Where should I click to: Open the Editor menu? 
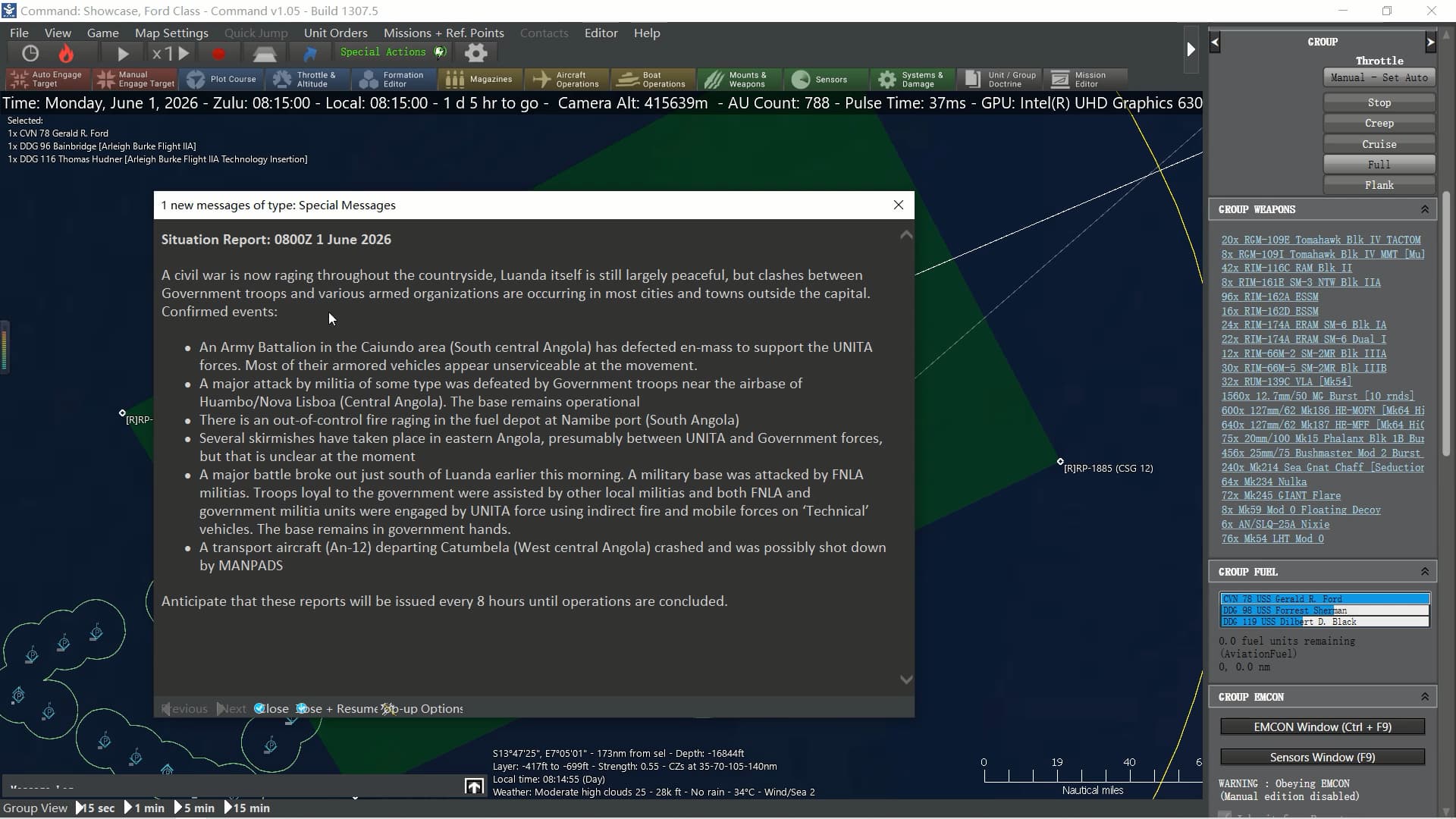coord(601,33)
